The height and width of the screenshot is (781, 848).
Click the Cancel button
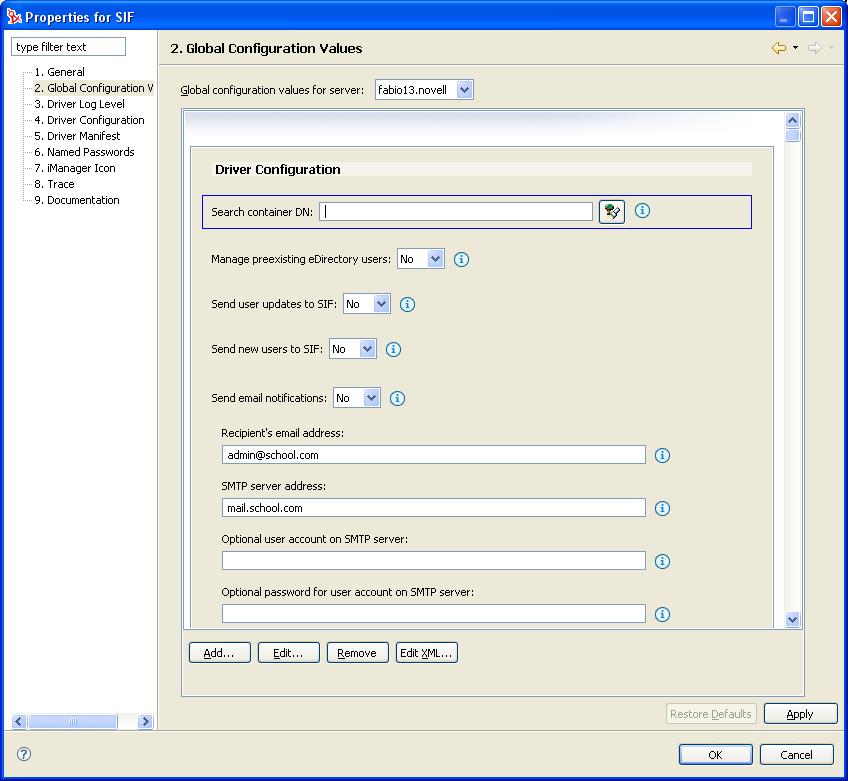point(797,754)
